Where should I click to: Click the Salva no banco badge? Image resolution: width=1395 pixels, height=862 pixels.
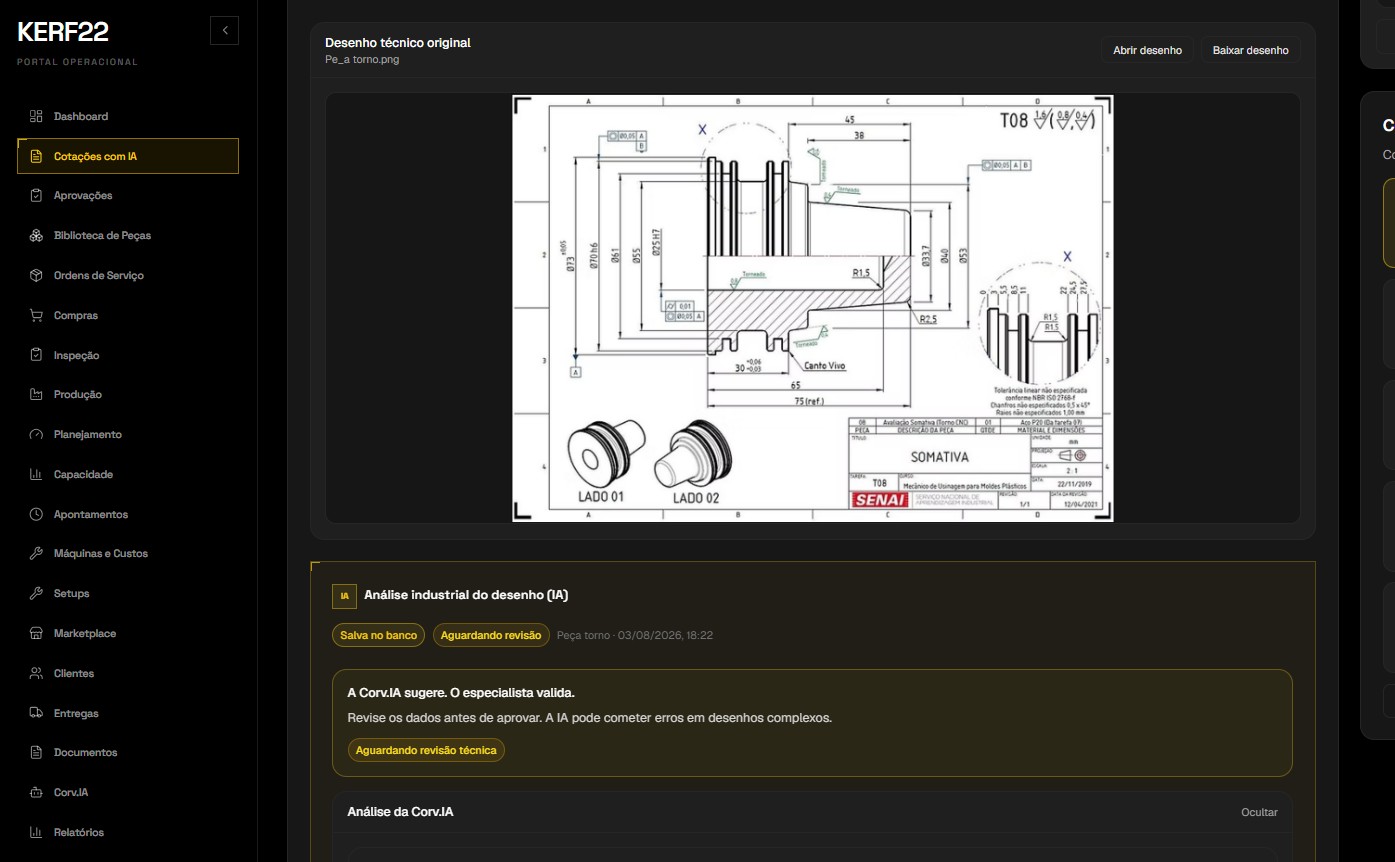pyautogui.click(x=378, y=635)
